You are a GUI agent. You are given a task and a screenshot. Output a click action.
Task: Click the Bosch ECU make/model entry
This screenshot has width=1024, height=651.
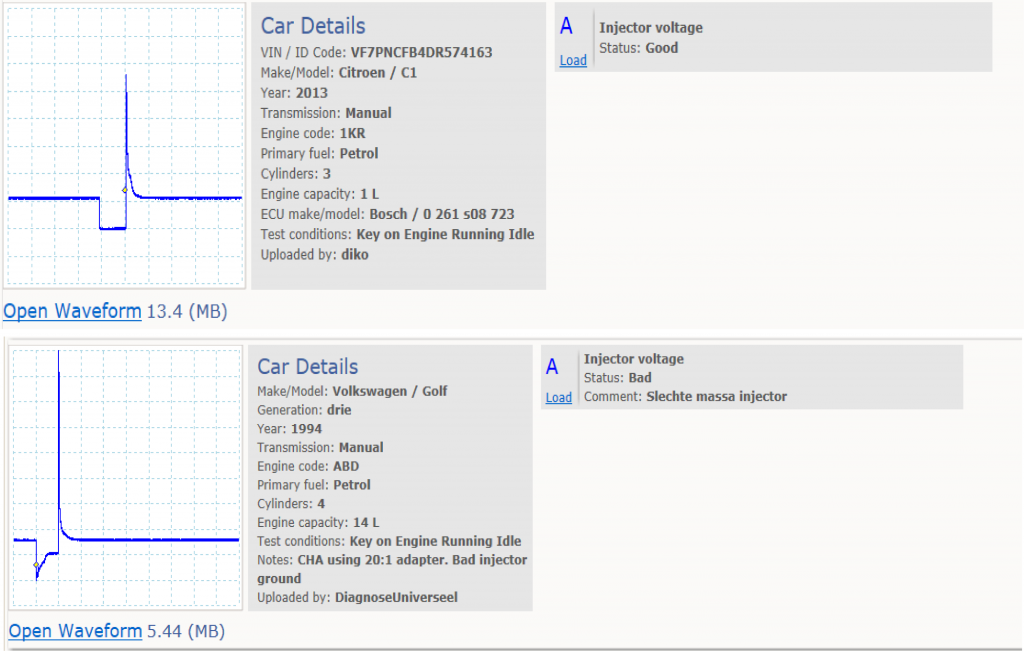click(x=387, y=214)
